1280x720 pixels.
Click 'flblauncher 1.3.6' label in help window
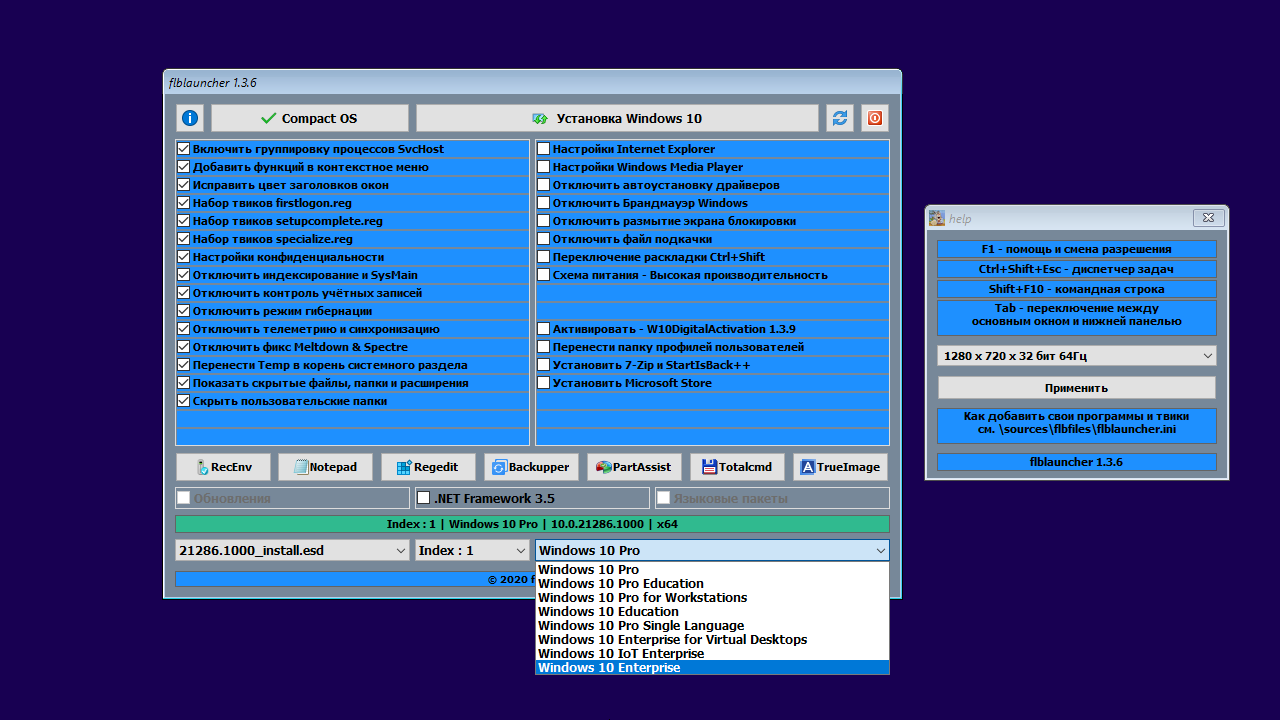(1077, 462)
